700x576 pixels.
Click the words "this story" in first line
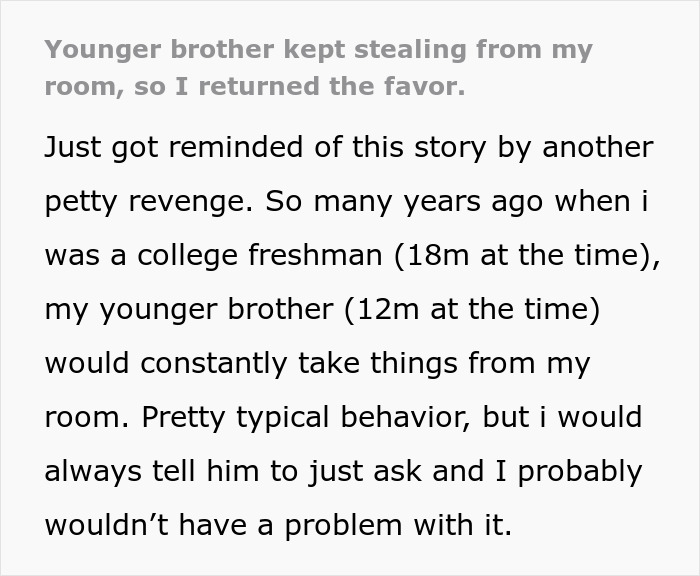418,148
